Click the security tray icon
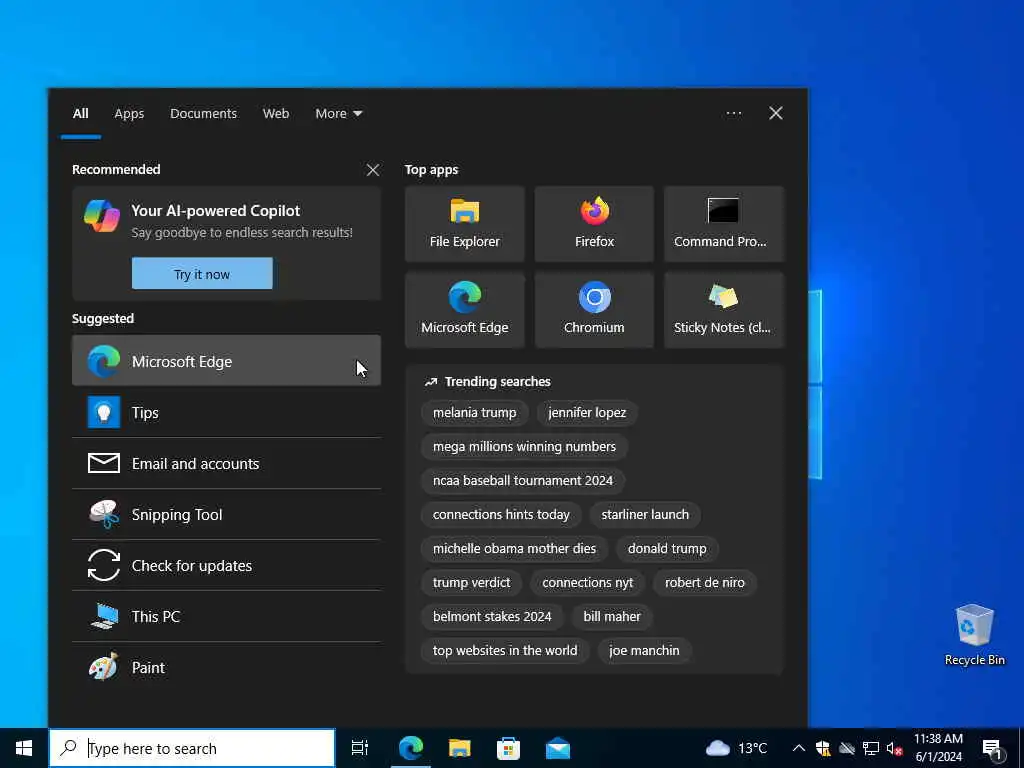This screenshot has width=1024, height=768. click(x=823, y=748)
